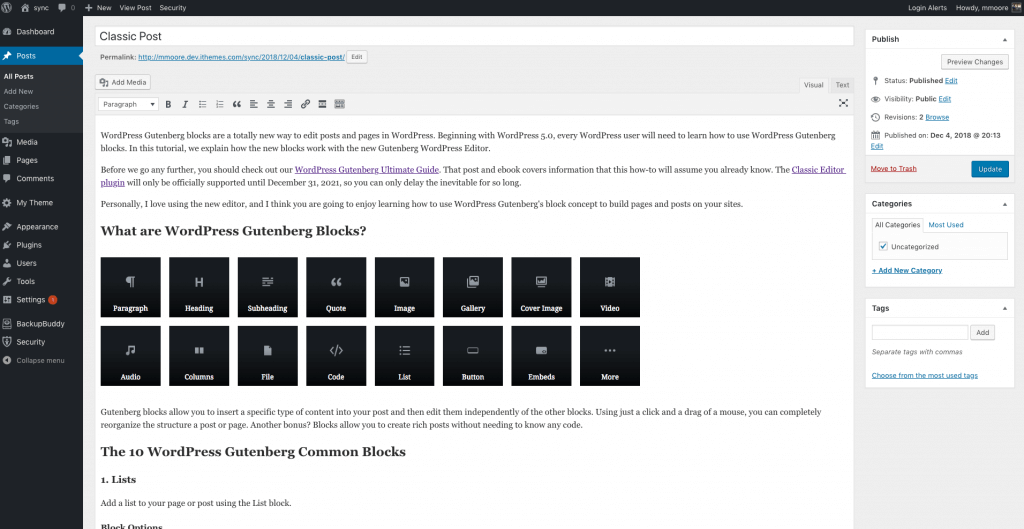Select the Gutenberg blocks image

click(370, 321)
